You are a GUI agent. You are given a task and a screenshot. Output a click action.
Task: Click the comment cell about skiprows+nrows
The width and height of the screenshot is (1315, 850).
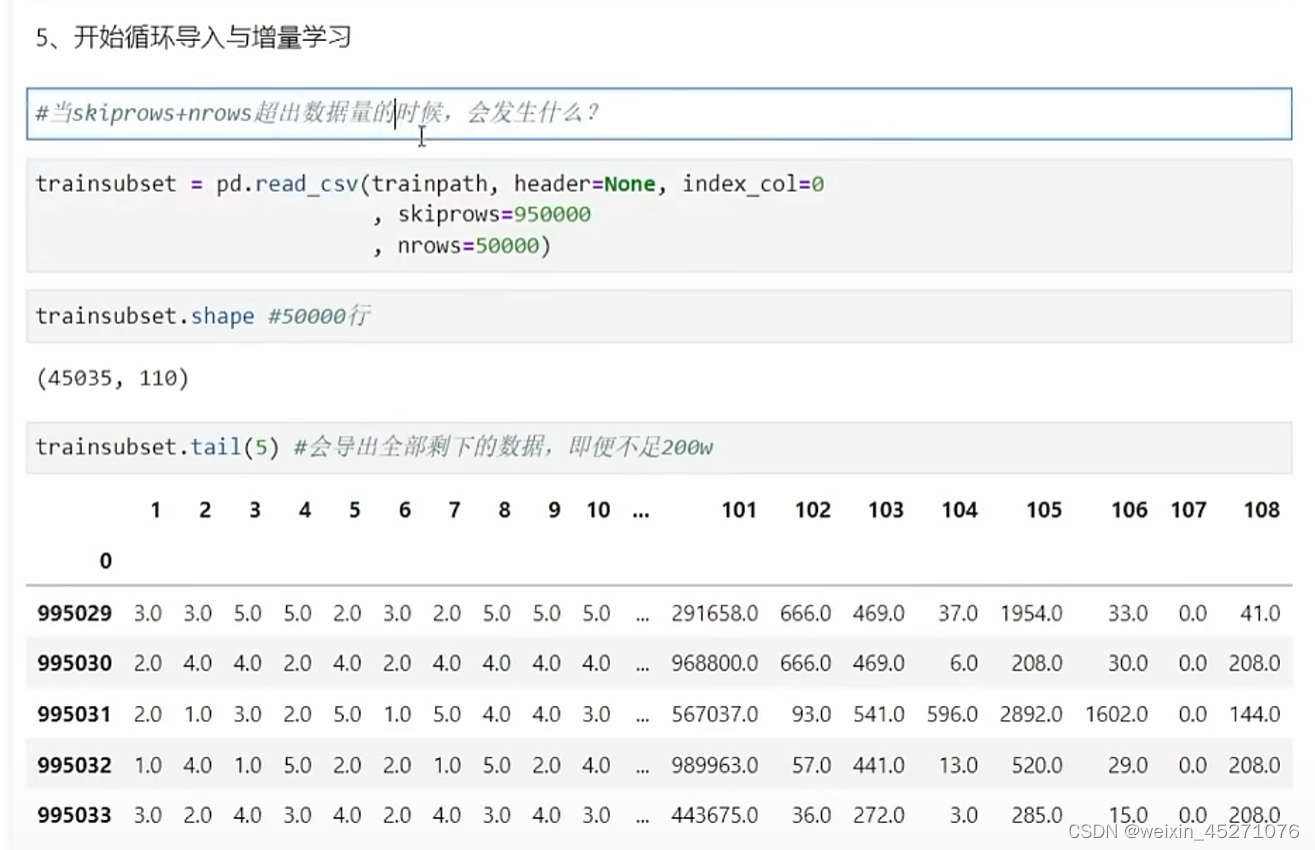tap(659, 113)
